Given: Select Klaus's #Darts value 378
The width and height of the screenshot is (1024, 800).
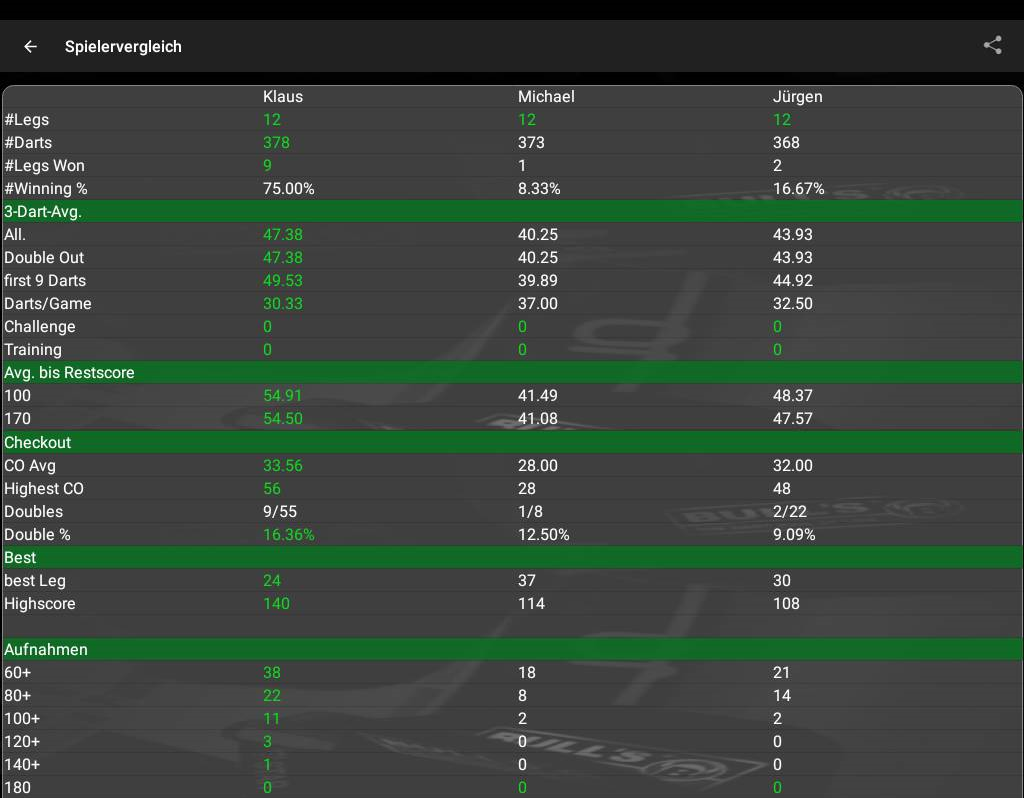Looking at the screenshot, I should 276,143.
